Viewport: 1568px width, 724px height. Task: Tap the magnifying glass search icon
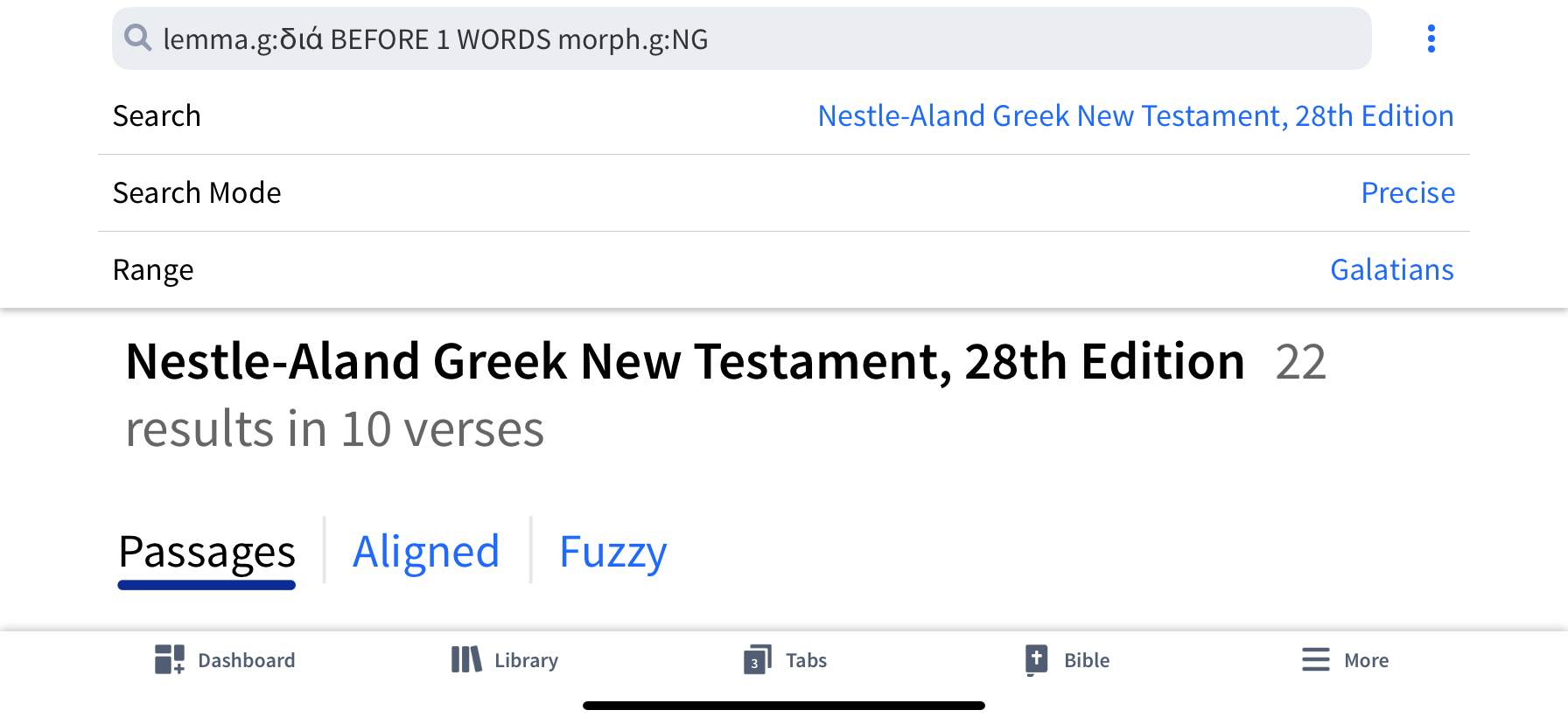tap(138, 38)
